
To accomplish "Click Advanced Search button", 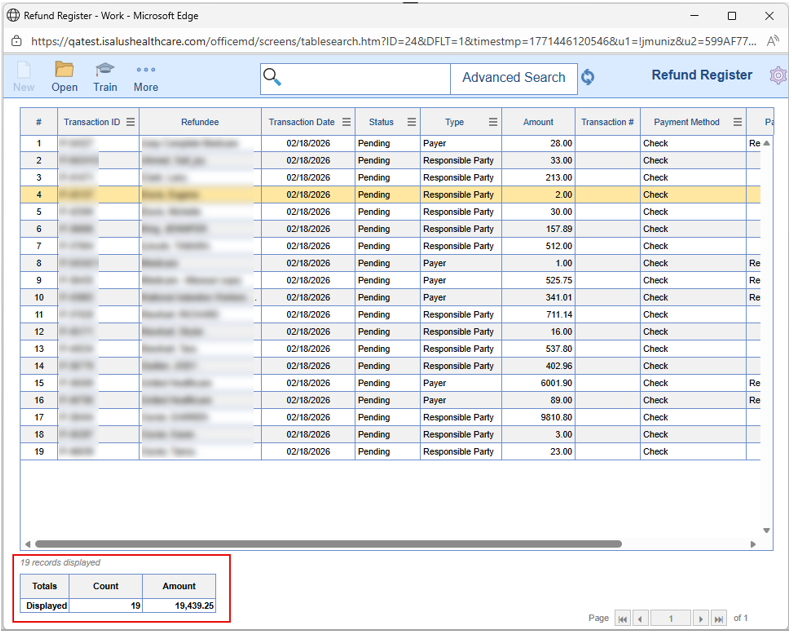I will (x=513, y=78).
